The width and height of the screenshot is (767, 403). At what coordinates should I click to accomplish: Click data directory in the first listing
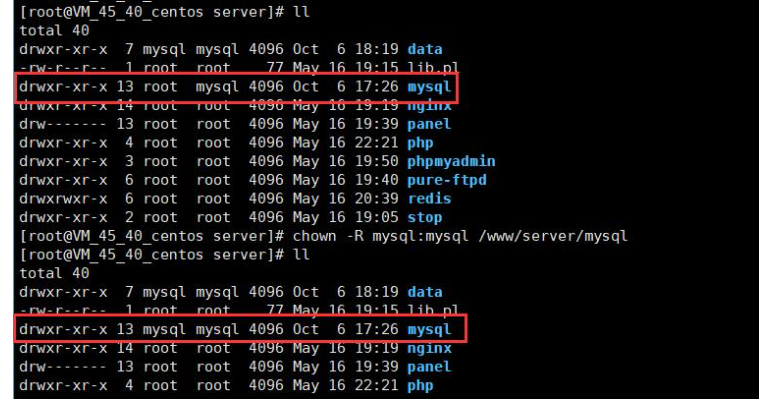424,48
